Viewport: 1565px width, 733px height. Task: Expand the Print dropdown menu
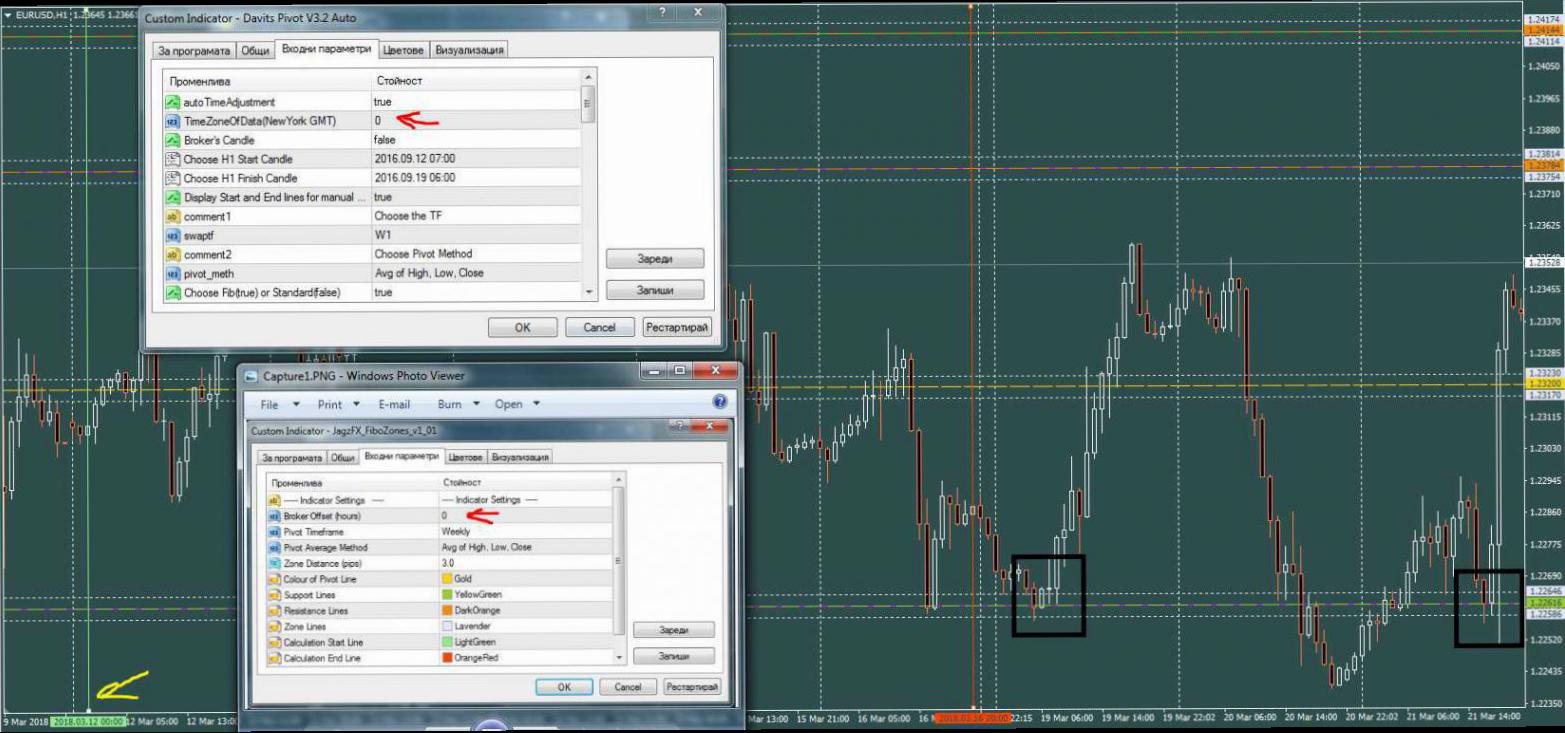point(338,405)
